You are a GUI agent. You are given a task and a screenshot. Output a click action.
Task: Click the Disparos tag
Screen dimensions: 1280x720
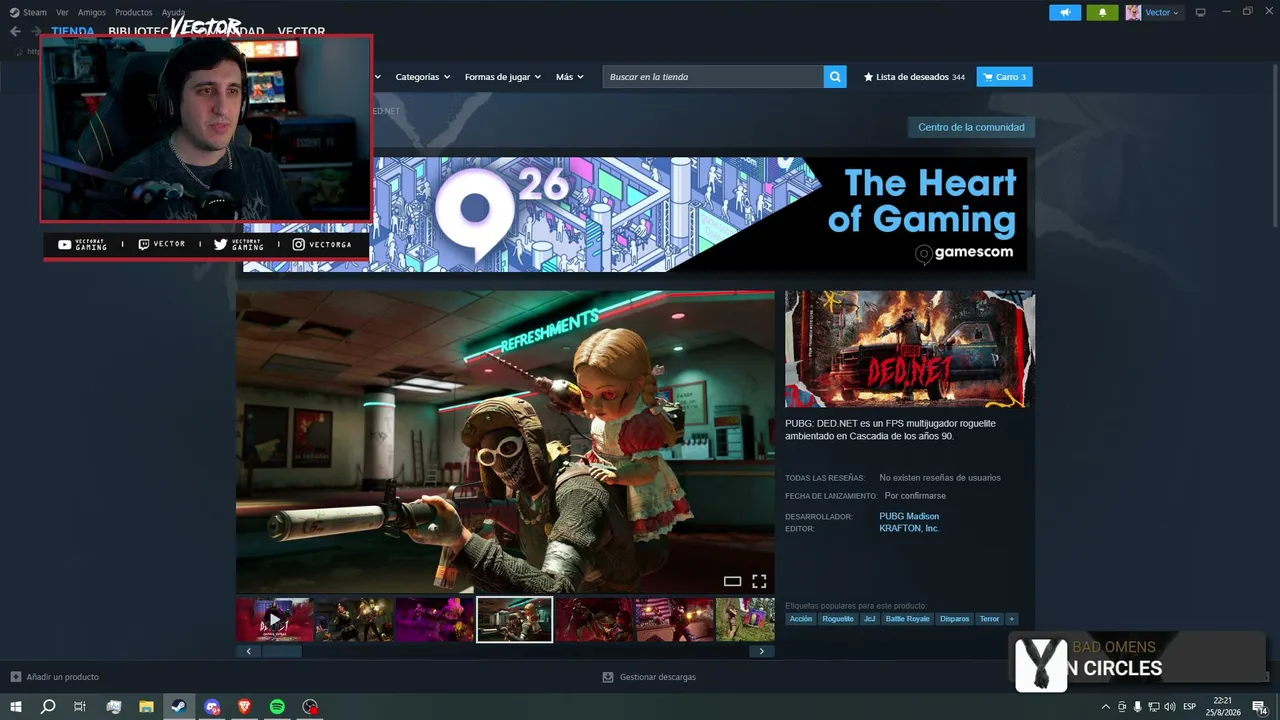pyautogui.click(x=955, y=619)
